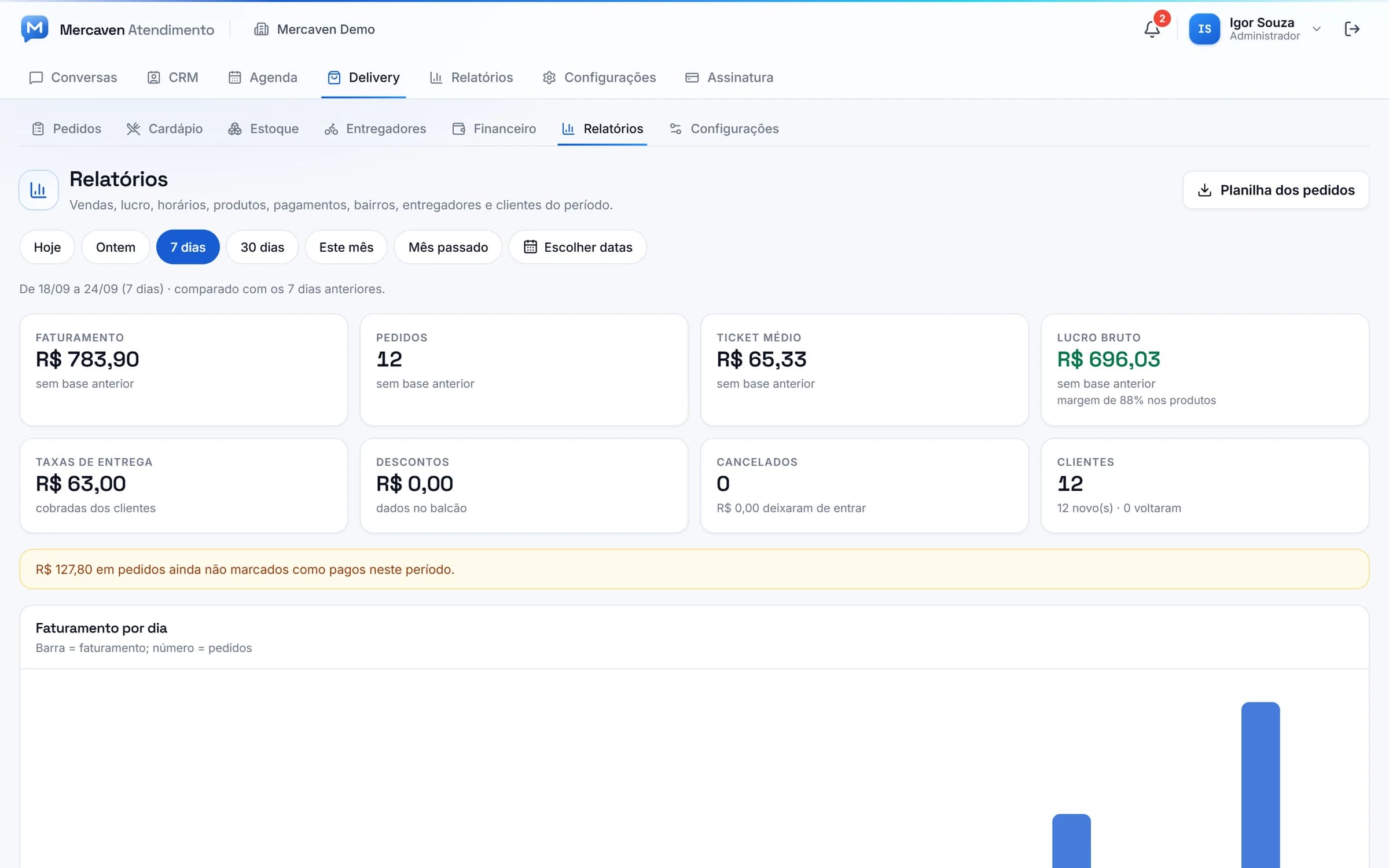Select the 30 dias period

pyautogui.click(x=262, y=247)
